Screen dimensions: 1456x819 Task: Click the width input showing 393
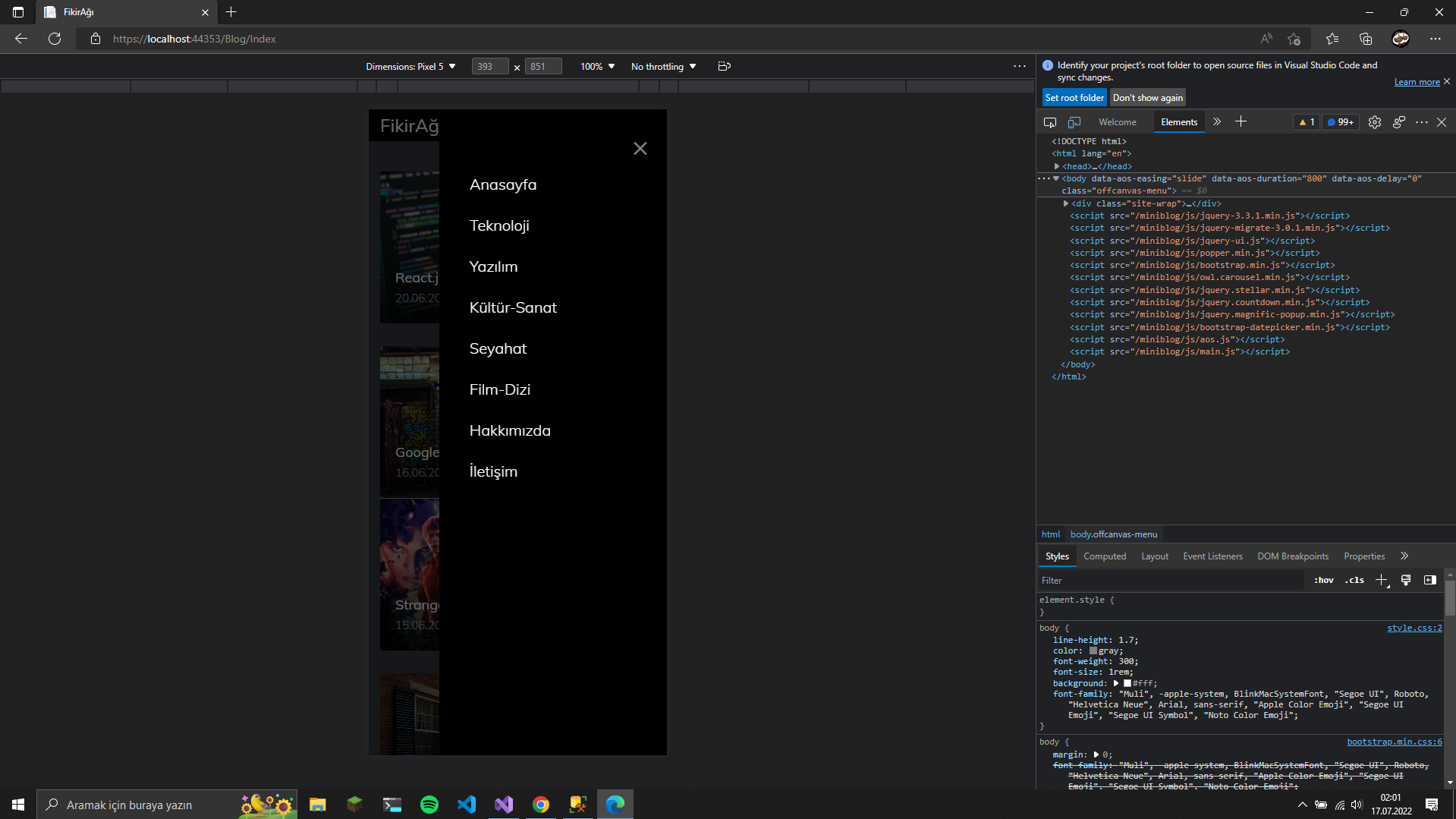point(489,67)
